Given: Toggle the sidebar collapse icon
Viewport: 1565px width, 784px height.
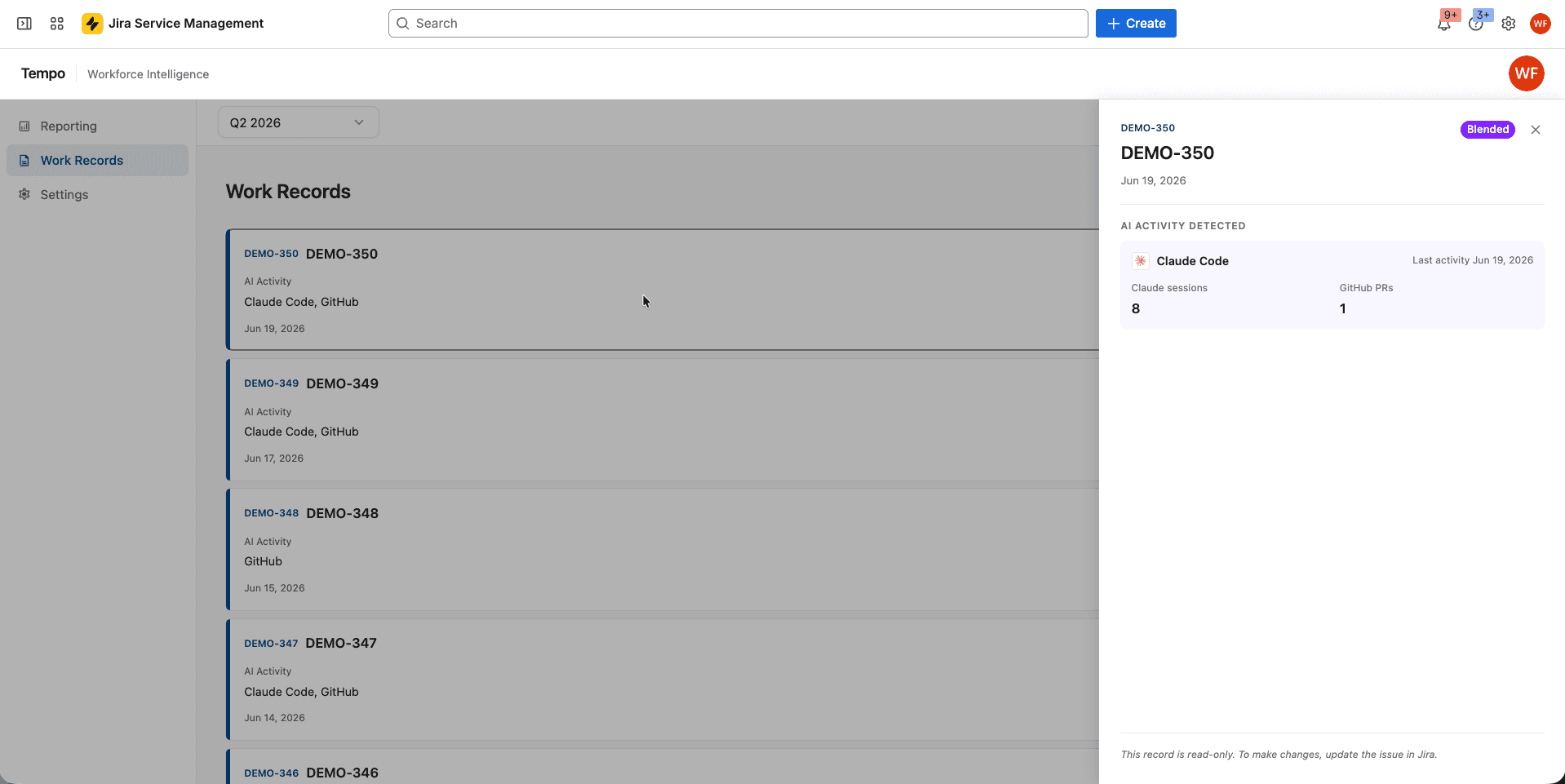Looking at the screenshot, I should point(24,24).
